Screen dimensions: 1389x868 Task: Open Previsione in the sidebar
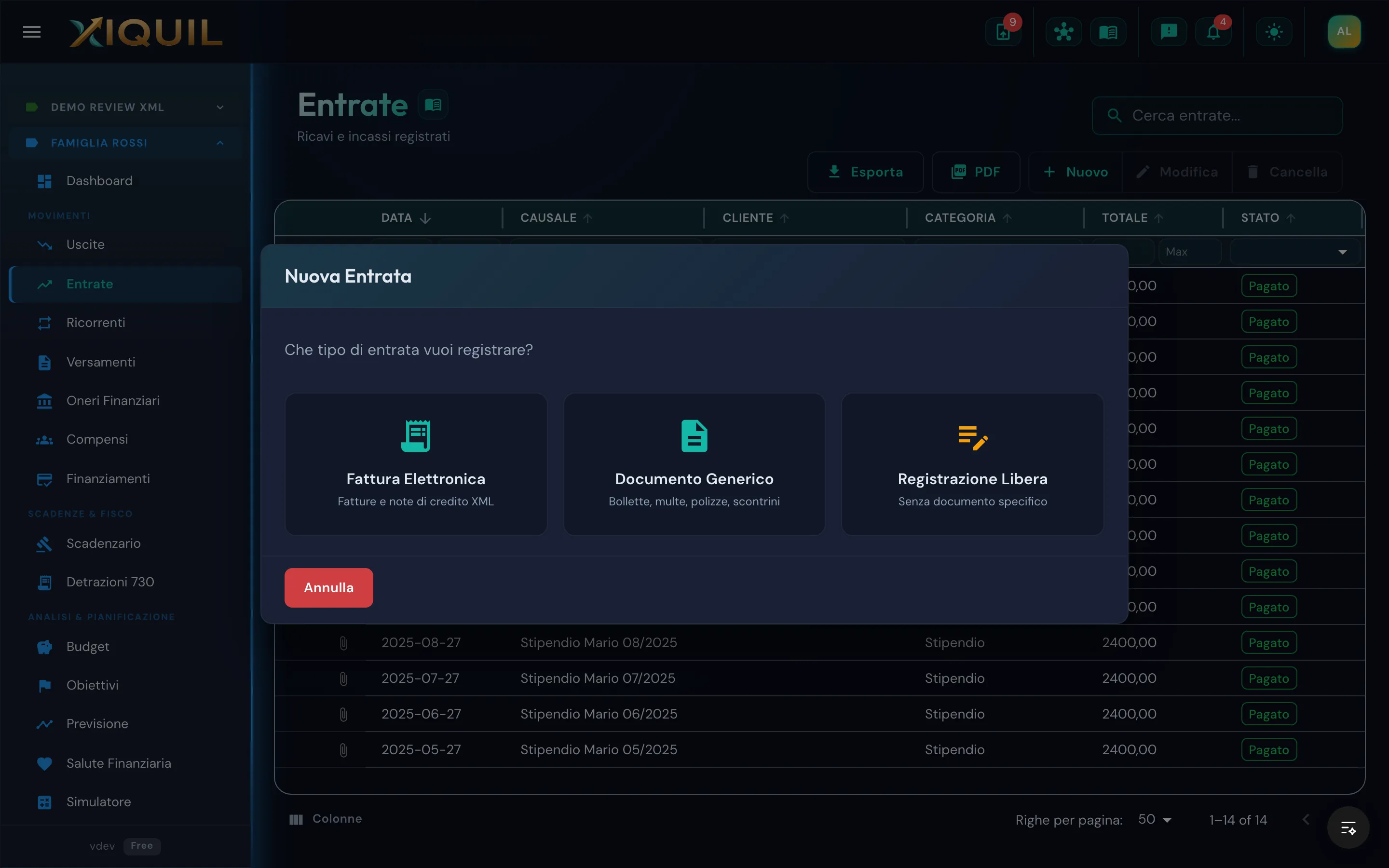(126, 724)
